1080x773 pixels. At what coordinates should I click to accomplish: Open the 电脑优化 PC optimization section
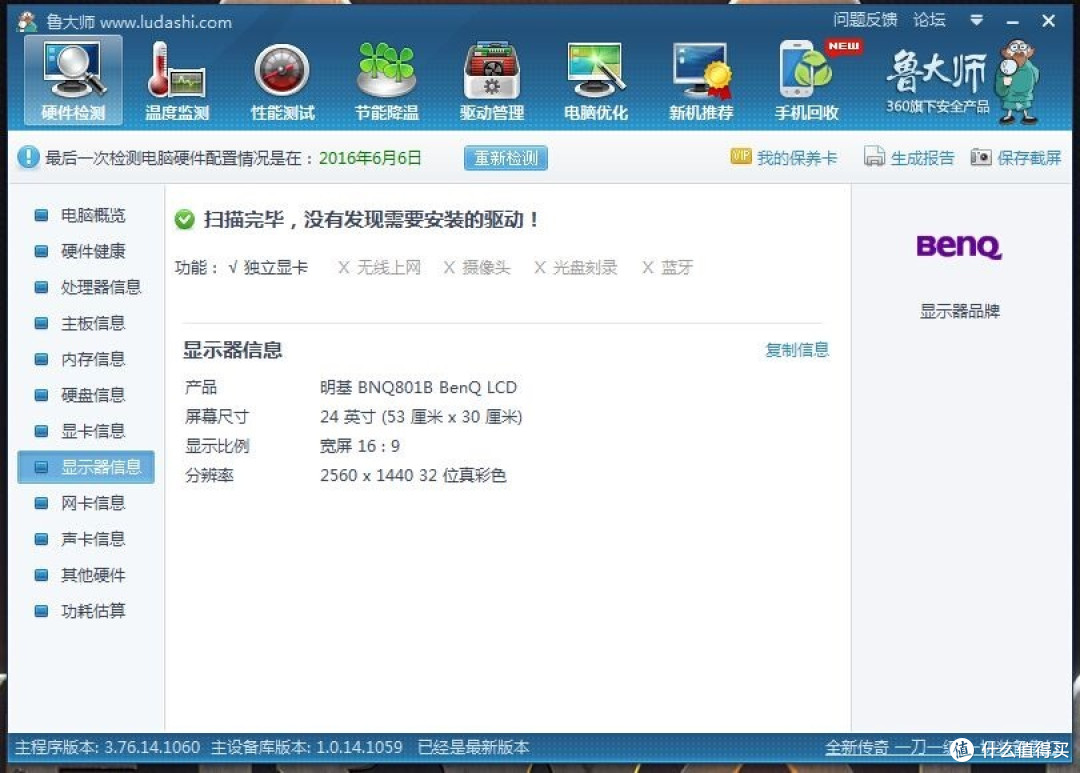[596, 81]
